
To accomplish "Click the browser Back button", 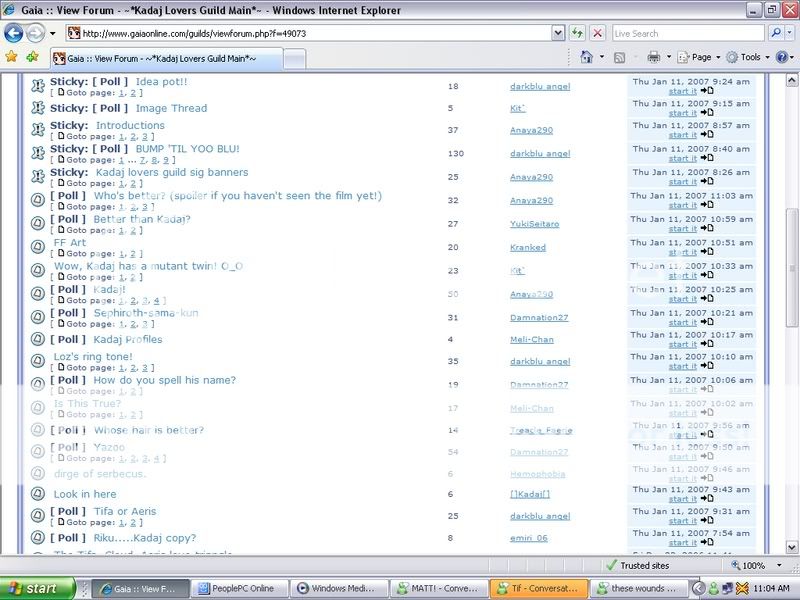I will click(15, 33).
